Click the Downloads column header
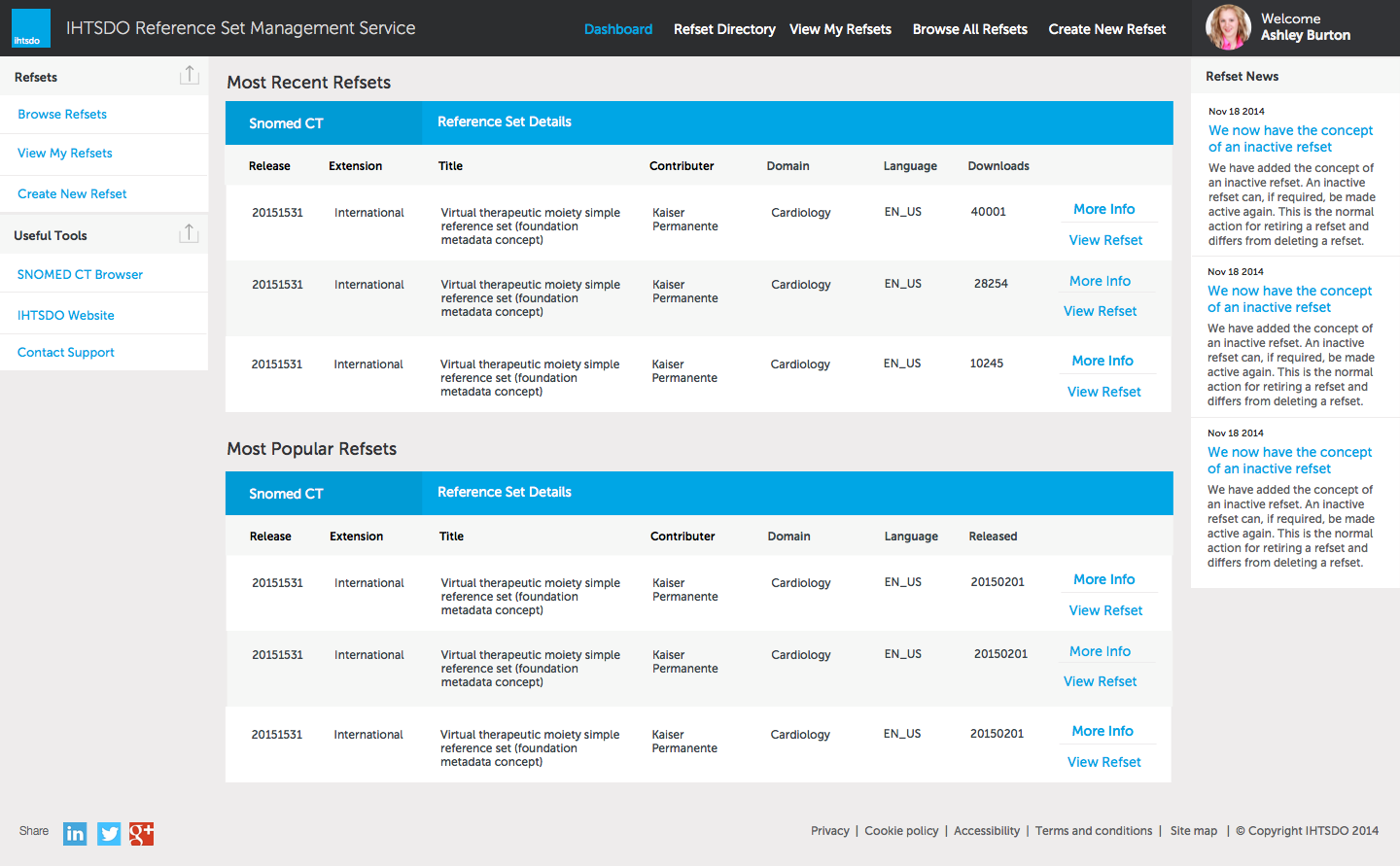Screen dimensions: 1400x866 [998, 166]
